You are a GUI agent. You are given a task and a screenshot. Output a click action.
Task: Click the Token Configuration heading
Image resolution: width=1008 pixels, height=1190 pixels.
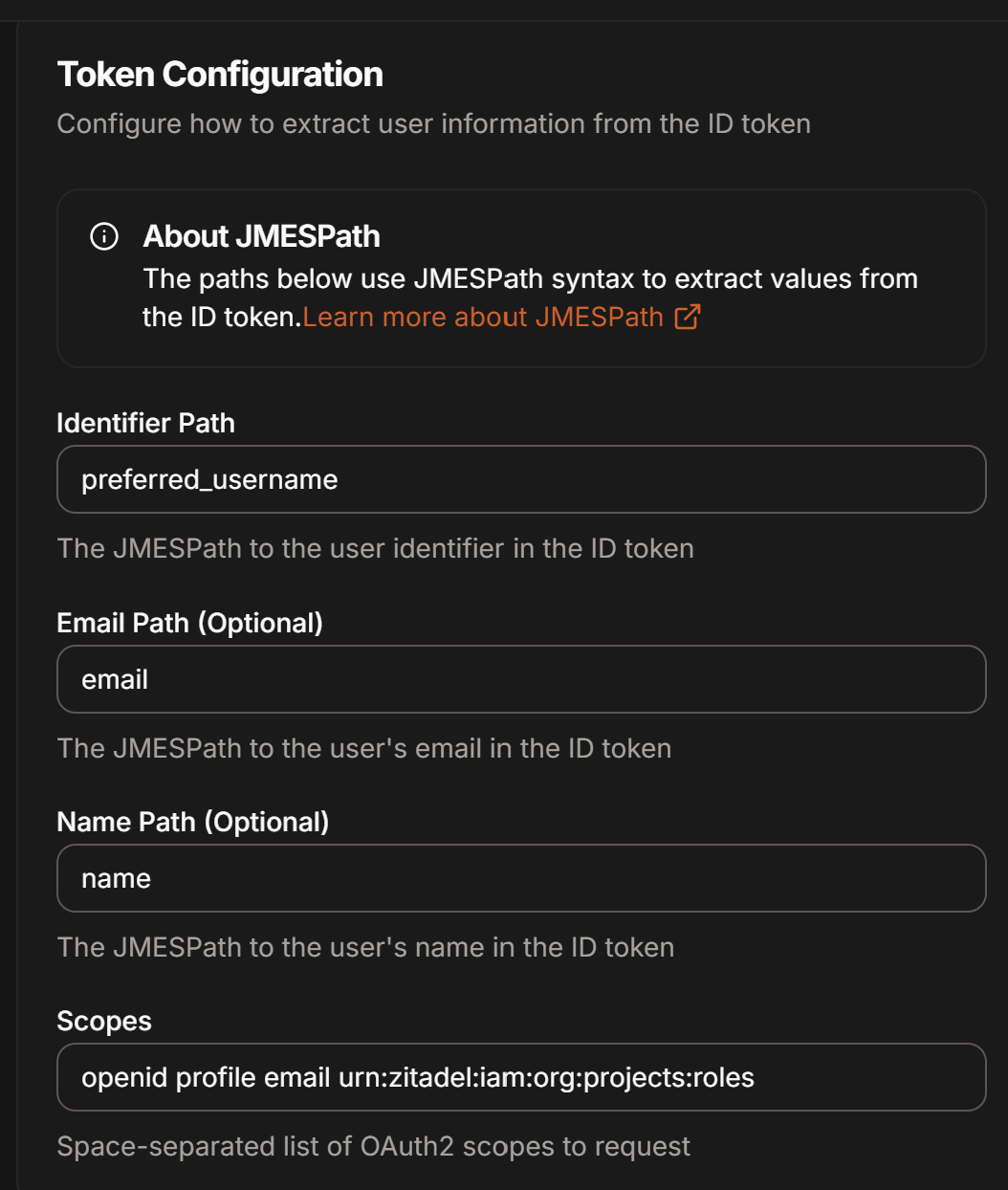220,74
